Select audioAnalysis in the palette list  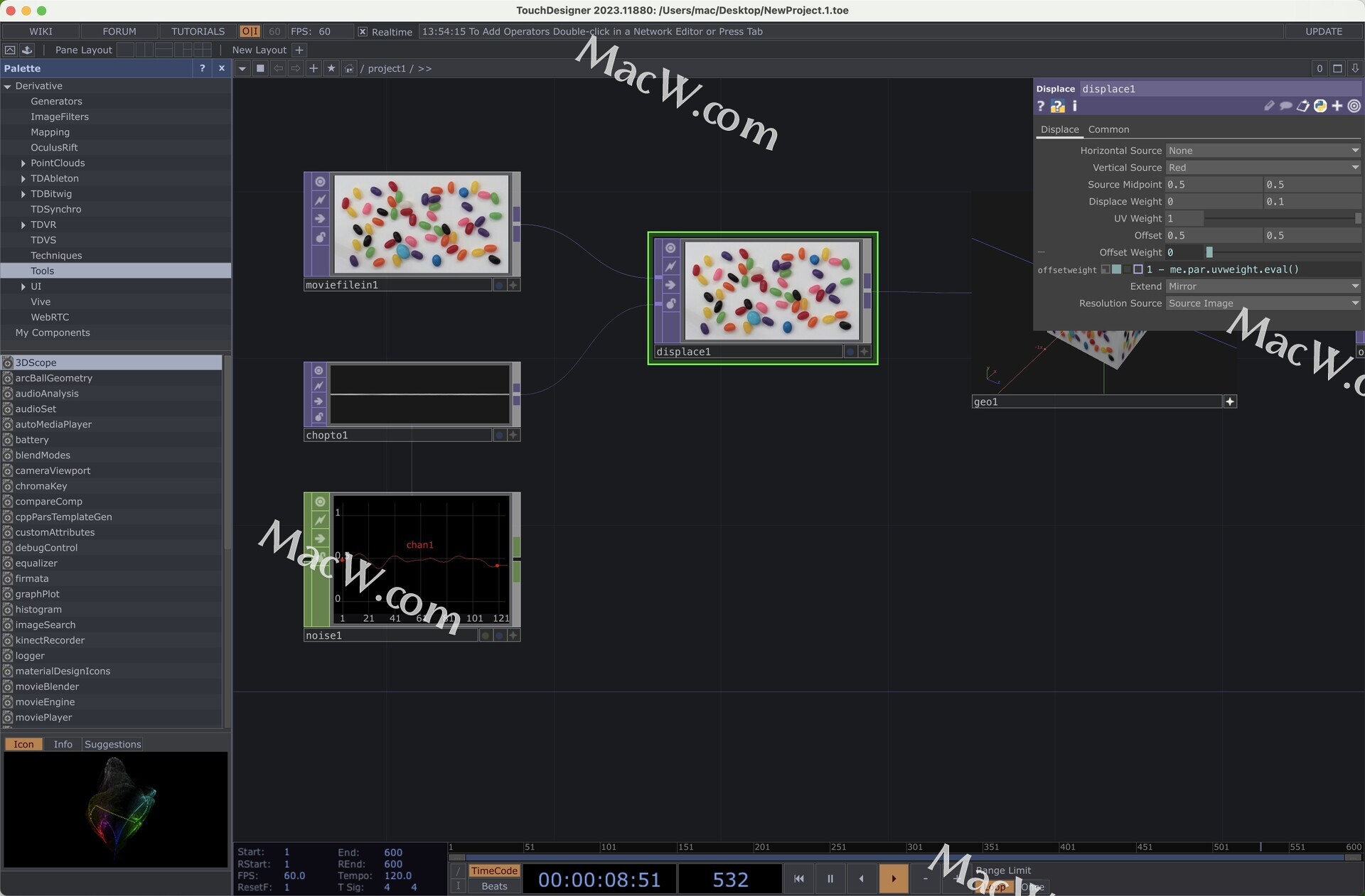pos(47,394)
